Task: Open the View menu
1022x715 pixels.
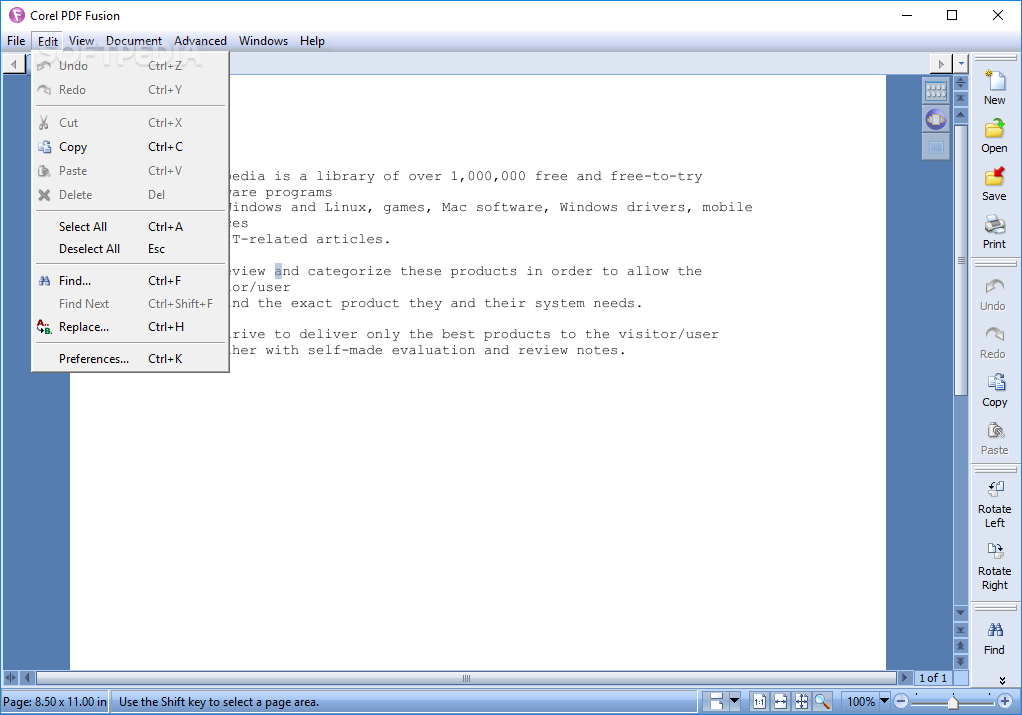Action: (x=81, y=41)
